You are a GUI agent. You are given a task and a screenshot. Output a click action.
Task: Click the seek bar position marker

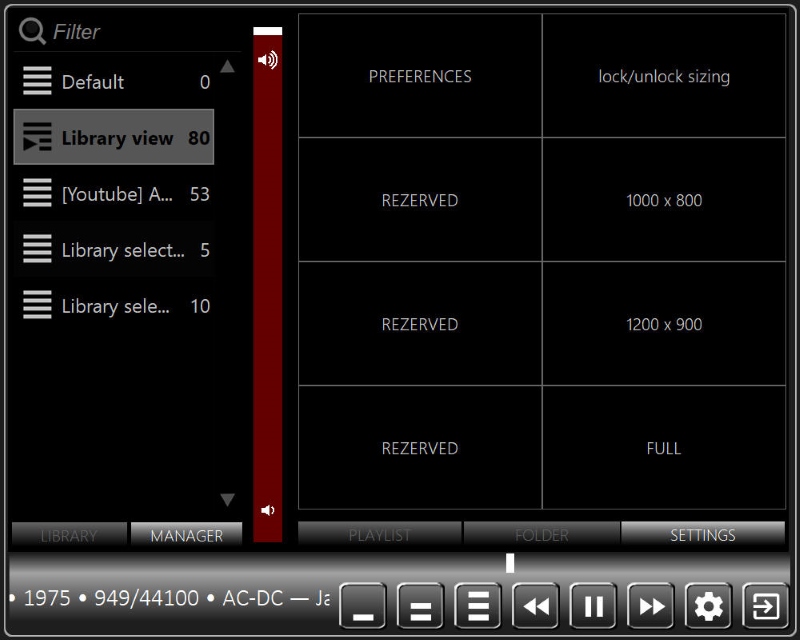[510, 563]
